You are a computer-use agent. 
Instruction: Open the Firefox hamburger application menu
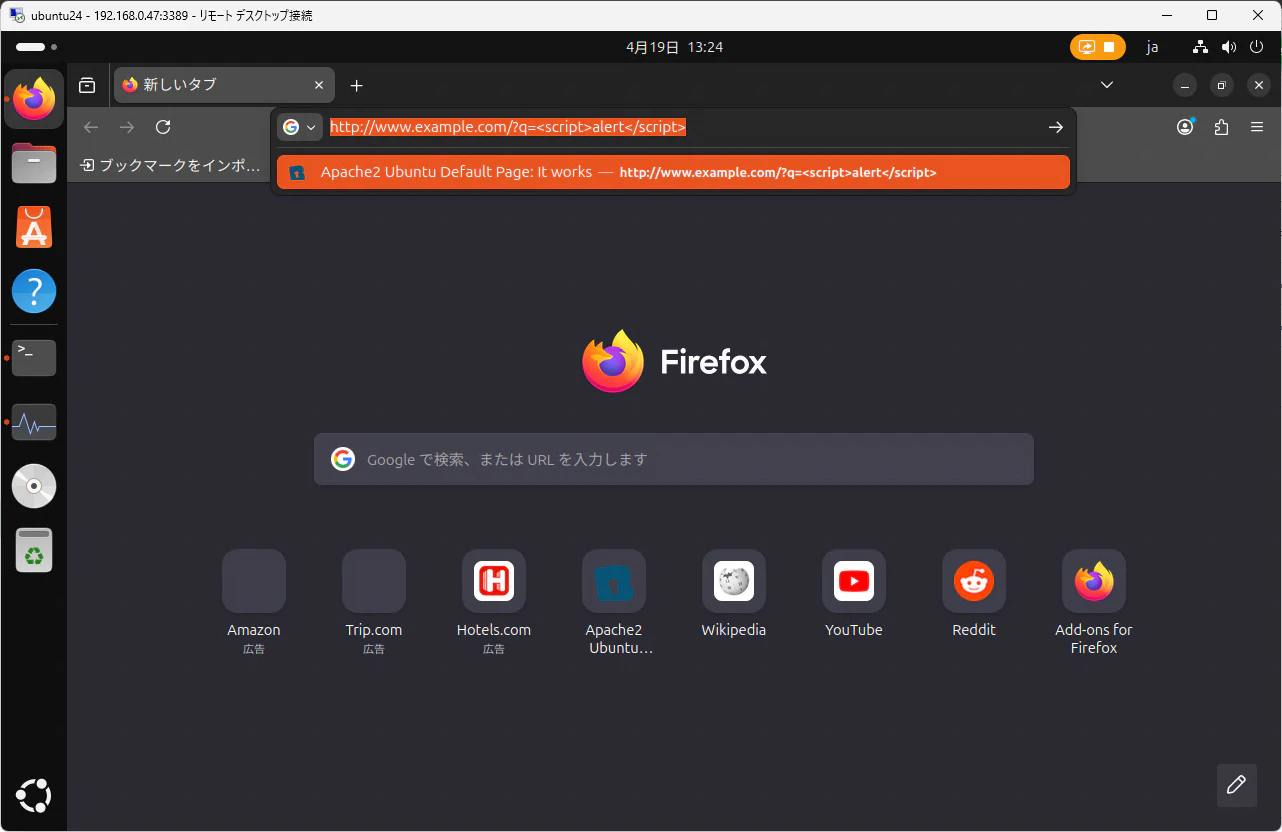point(1257,127)
